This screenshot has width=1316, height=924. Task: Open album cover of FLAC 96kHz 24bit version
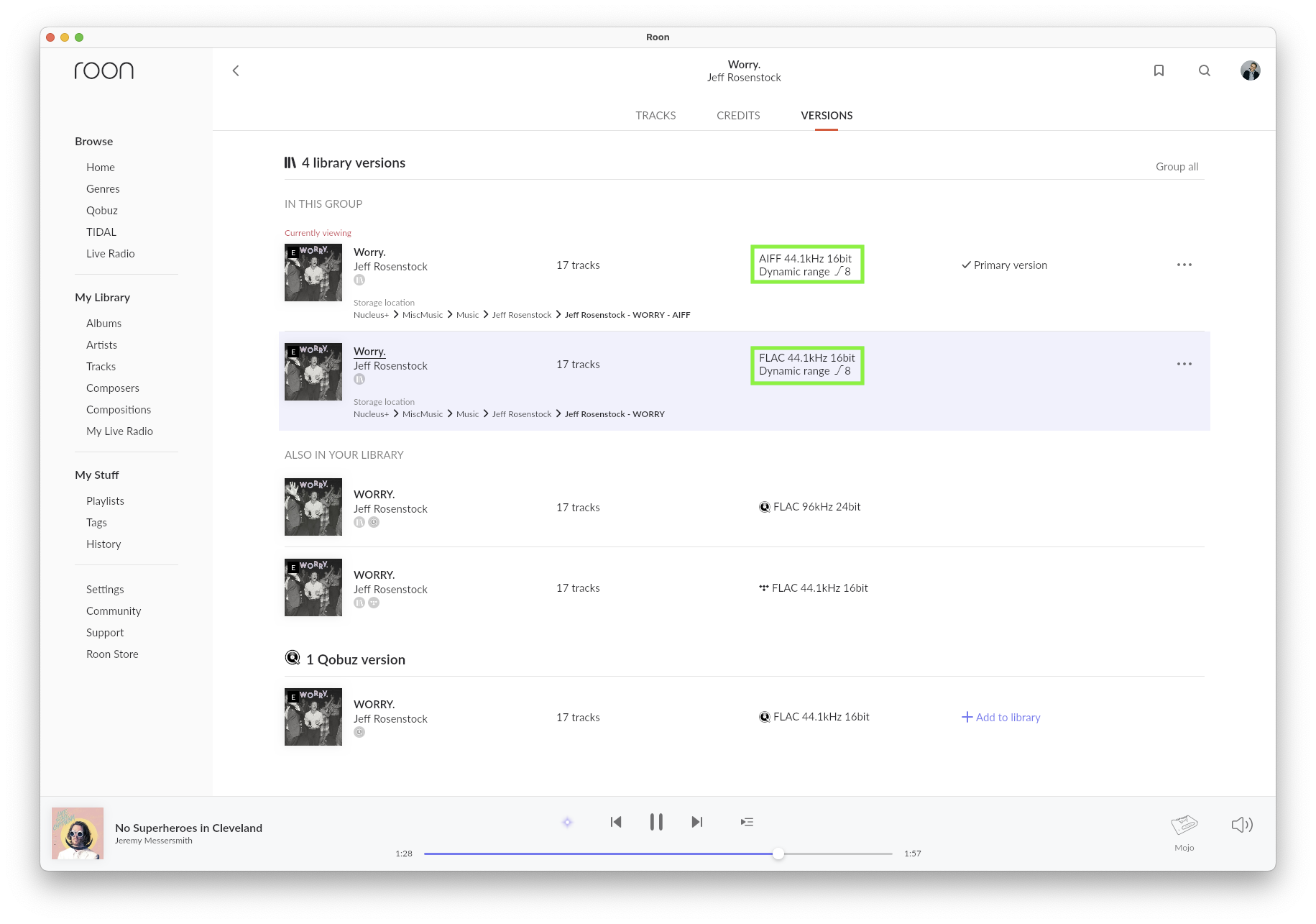point(313,507)
